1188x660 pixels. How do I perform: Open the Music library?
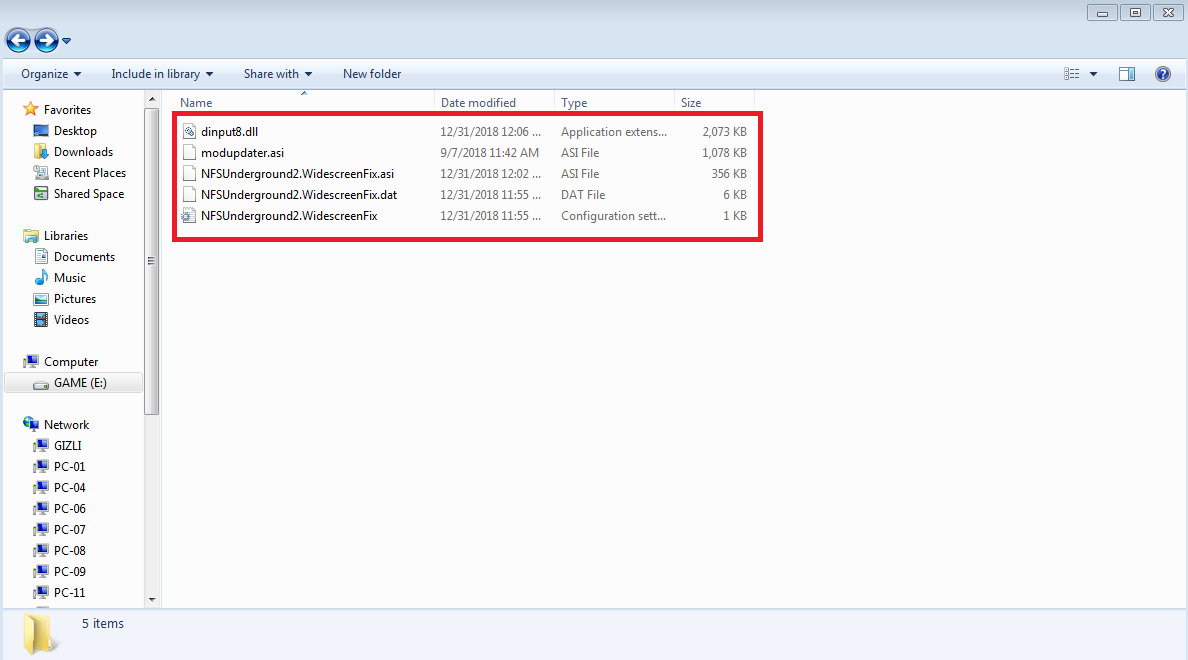pos(70,278)
